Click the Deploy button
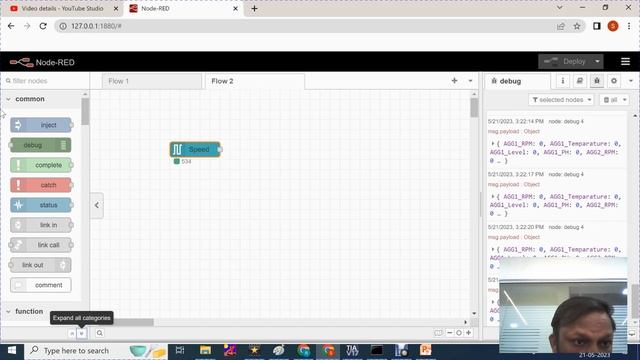 [565, 62]
